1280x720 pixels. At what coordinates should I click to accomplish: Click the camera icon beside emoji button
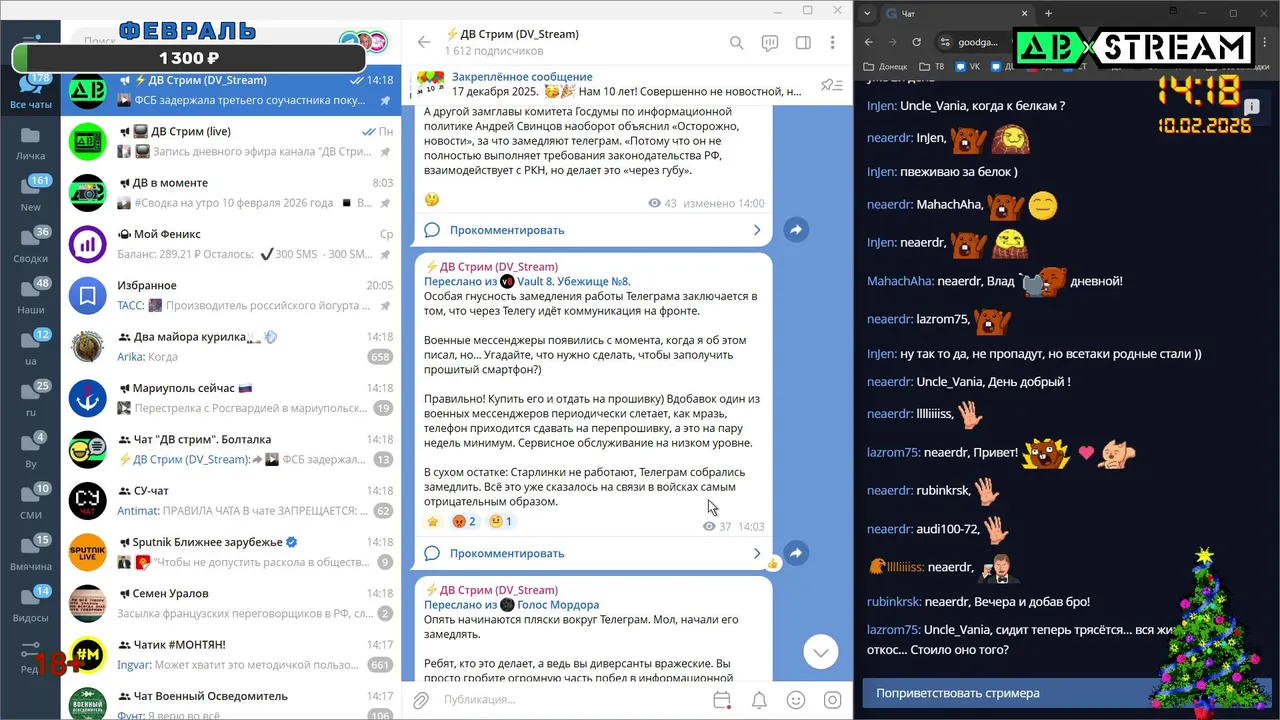click(832, 700)
